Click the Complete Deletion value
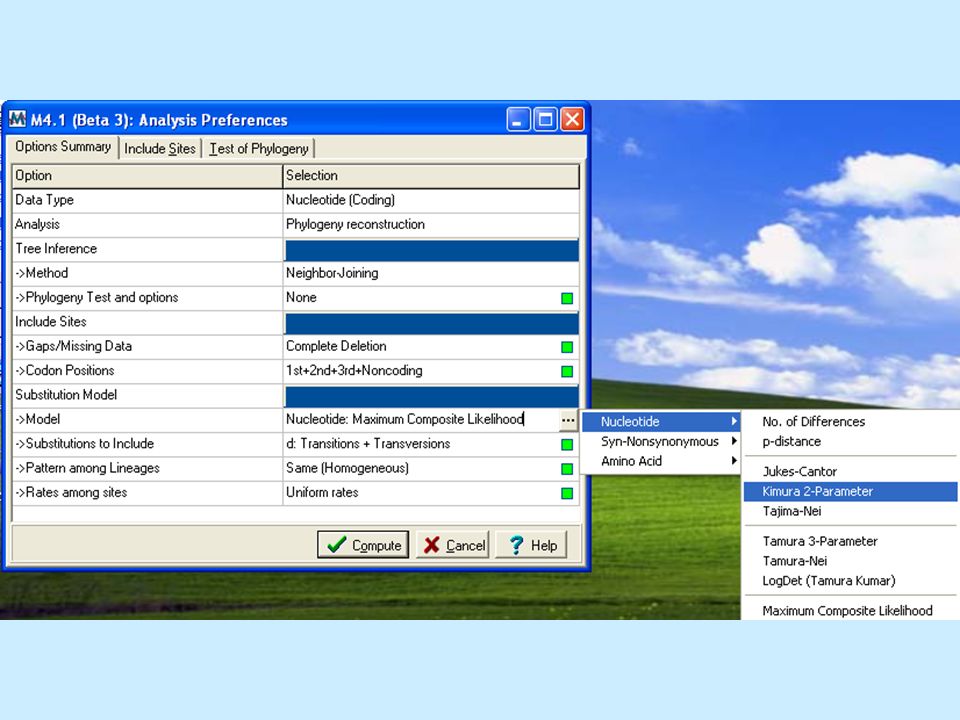The width and height of the screenshot is (960, 720). (336, 347)
